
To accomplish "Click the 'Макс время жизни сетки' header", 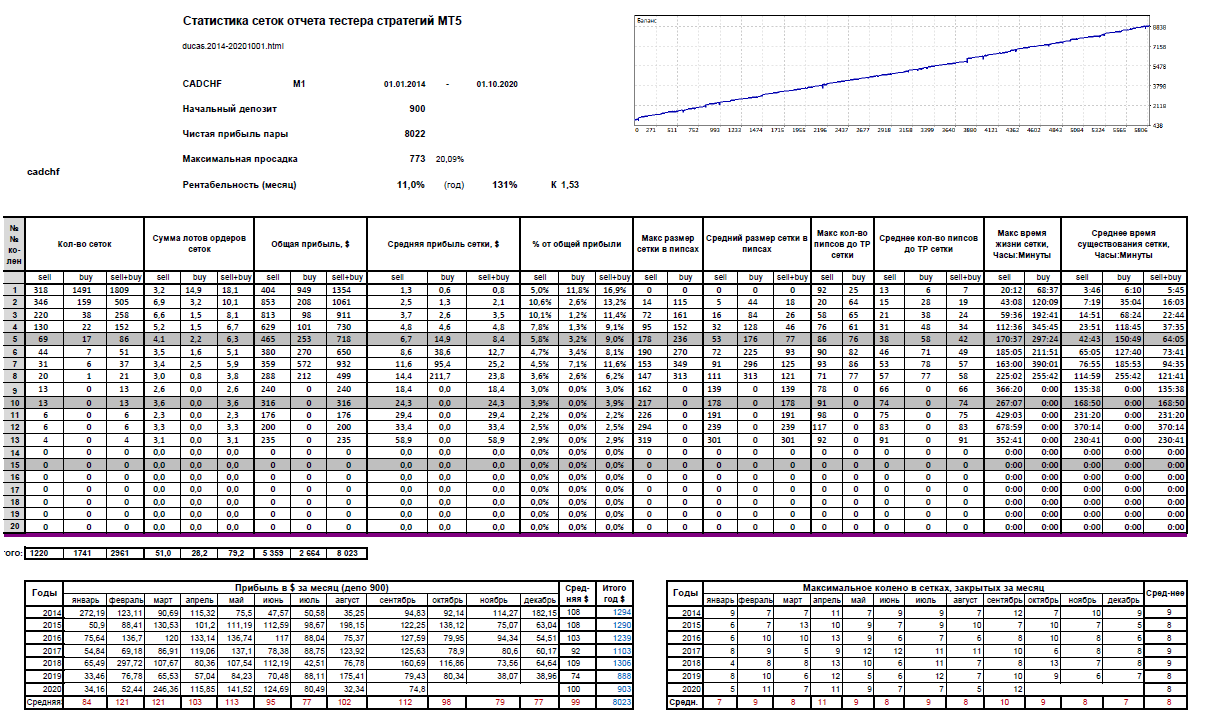I will [1022, 244].
